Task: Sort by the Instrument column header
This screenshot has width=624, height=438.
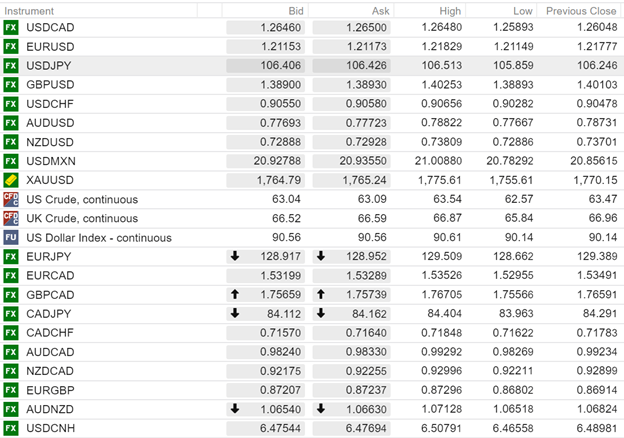Action: pyautogui.click(x=29, y=10)
